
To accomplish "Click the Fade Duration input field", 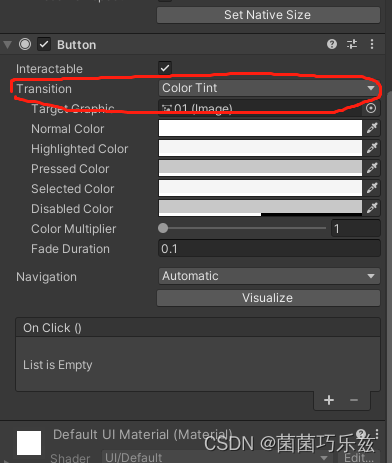I will tap(269, 249).
